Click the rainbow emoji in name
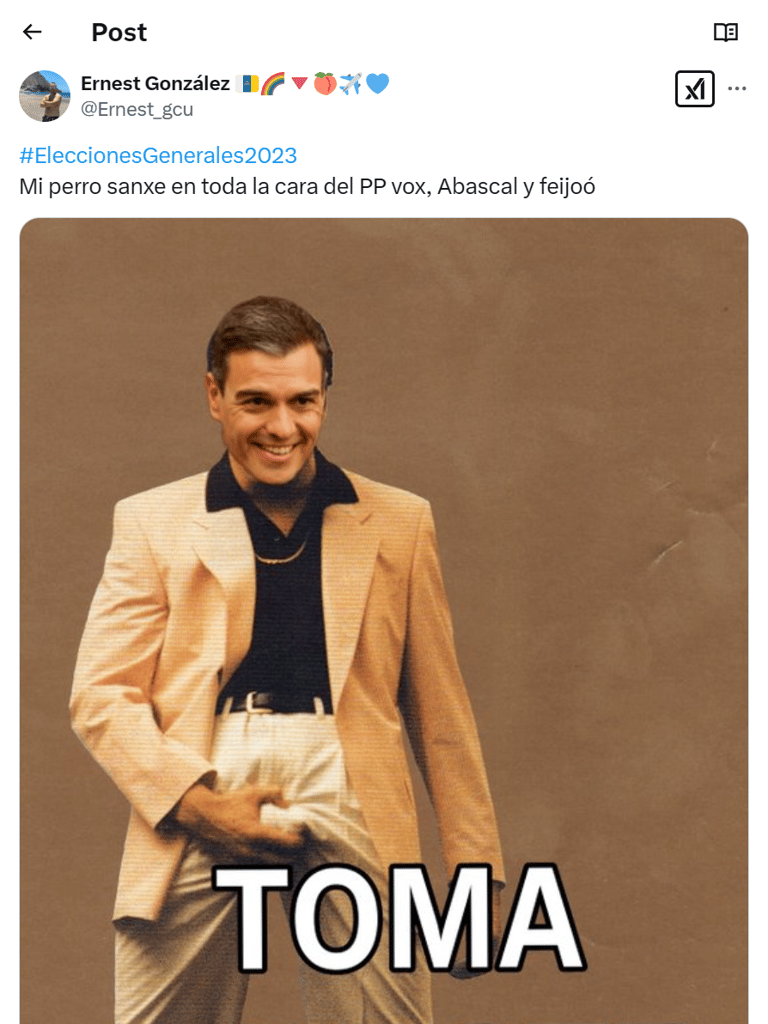 point(273,84)
